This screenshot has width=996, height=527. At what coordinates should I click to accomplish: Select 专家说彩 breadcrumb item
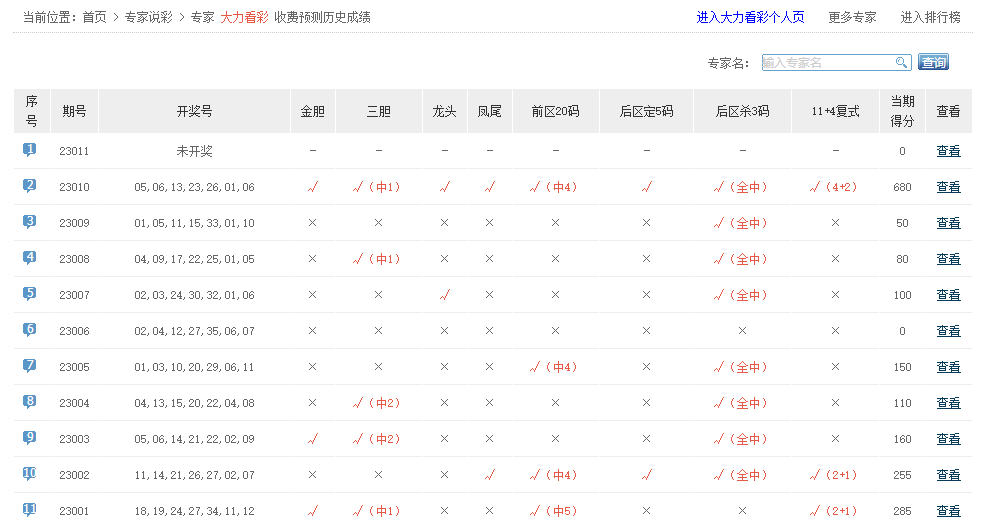coord(148,17)
